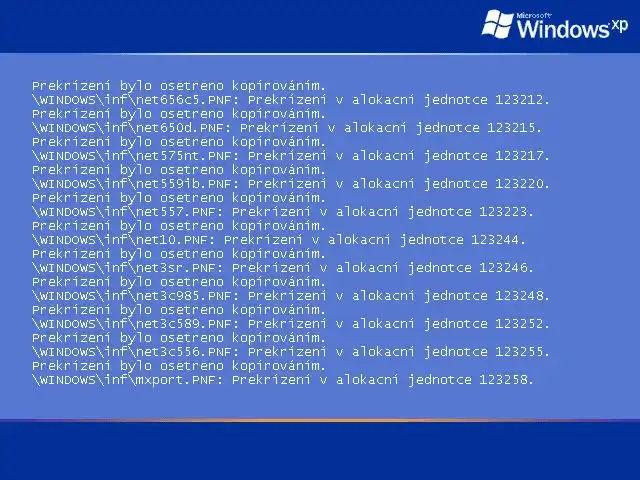Click the mxport.PNF file line
Image resolution: width=640 pixels, height=480 pixels.
(x=282, y=380)
